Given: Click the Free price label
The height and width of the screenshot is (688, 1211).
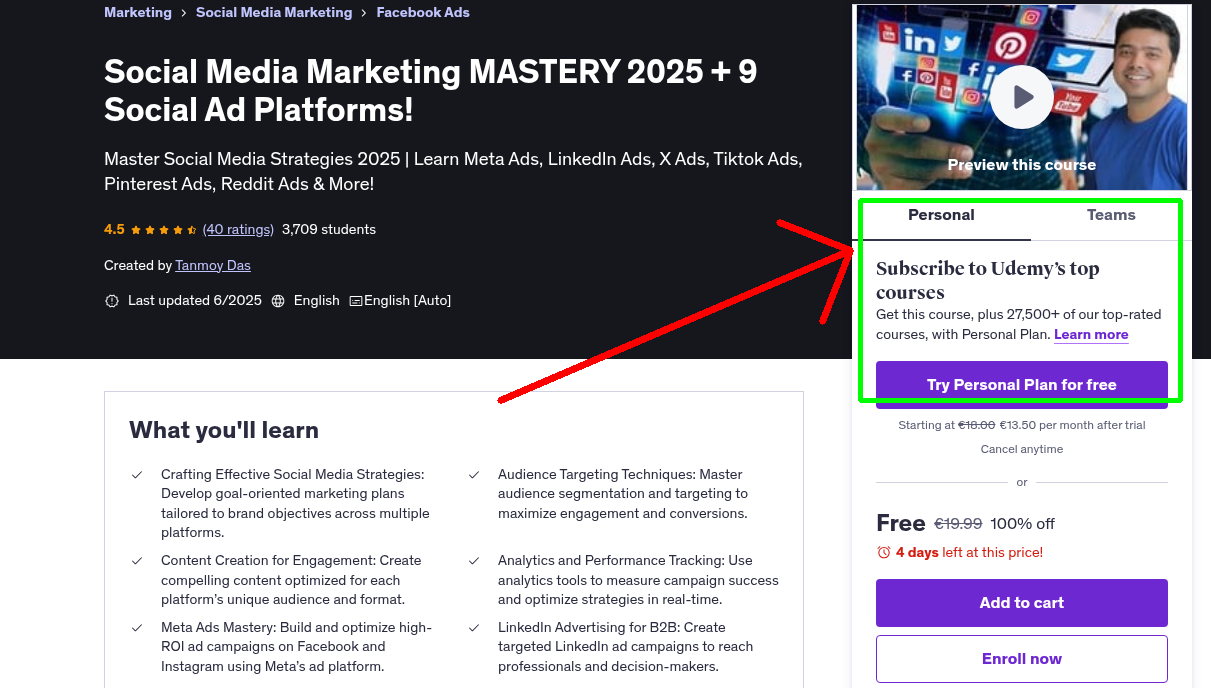Looking at the screenshot, I should click(x=901, y=523).
